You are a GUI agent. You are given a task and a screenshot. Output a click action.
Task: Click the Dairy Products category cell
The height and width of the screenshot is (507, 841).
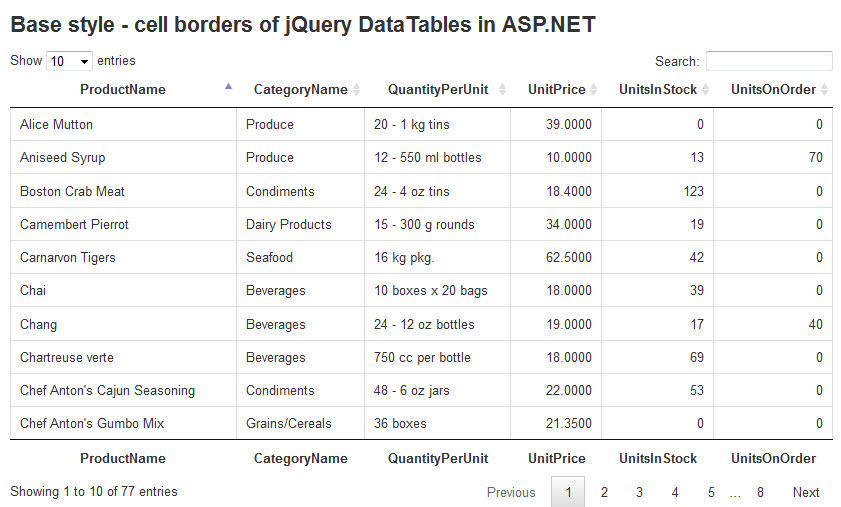coord(300,224)
